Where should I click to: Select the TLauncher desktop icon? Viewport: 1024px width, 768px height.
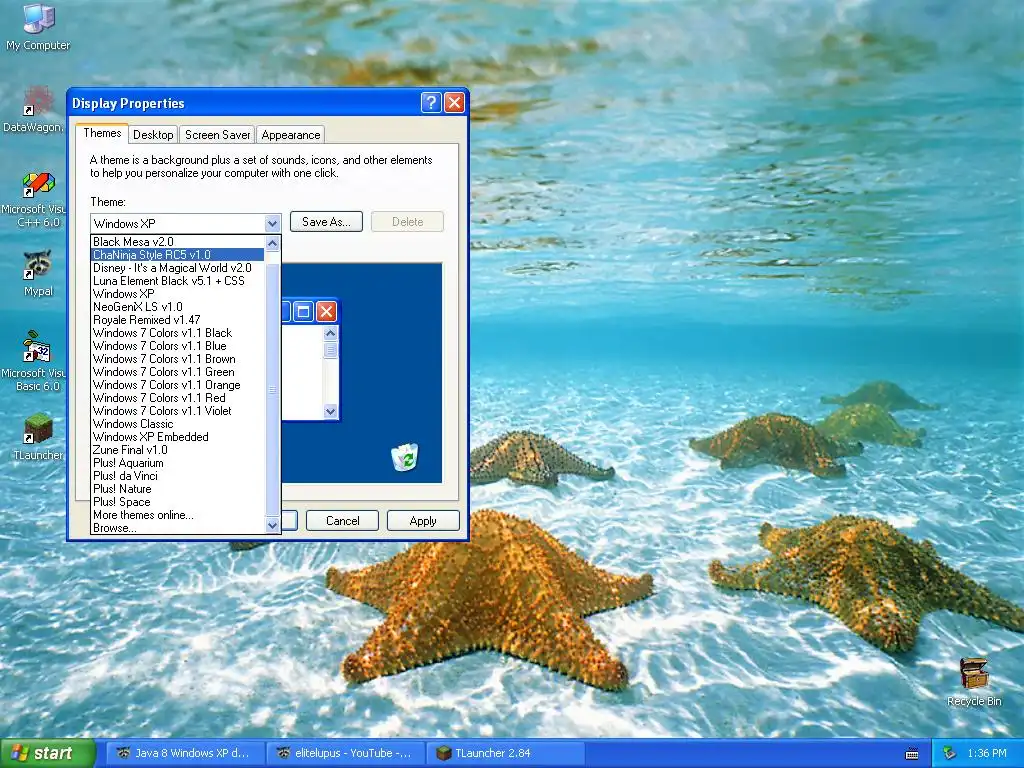pos(38,437)
